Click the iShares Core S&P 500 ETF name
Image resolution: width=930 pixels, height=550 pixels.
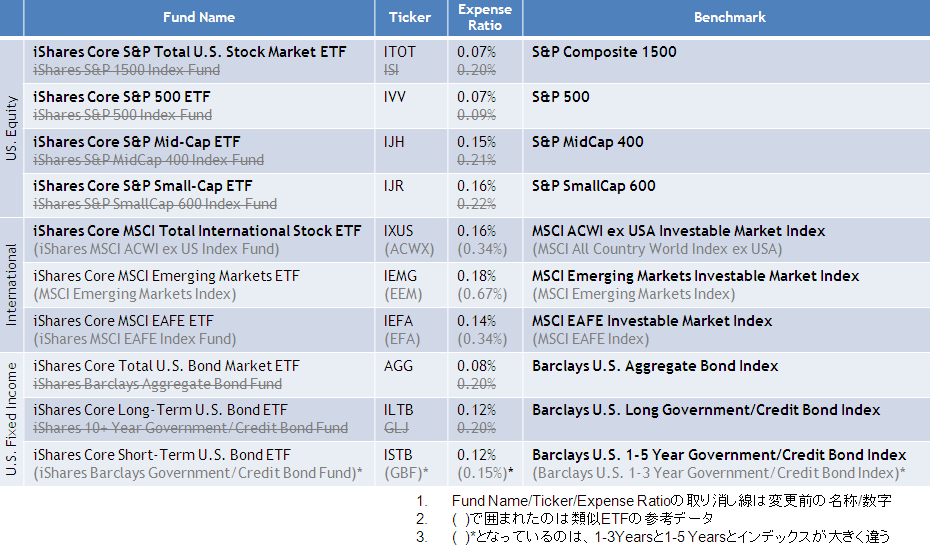[121, 97]
